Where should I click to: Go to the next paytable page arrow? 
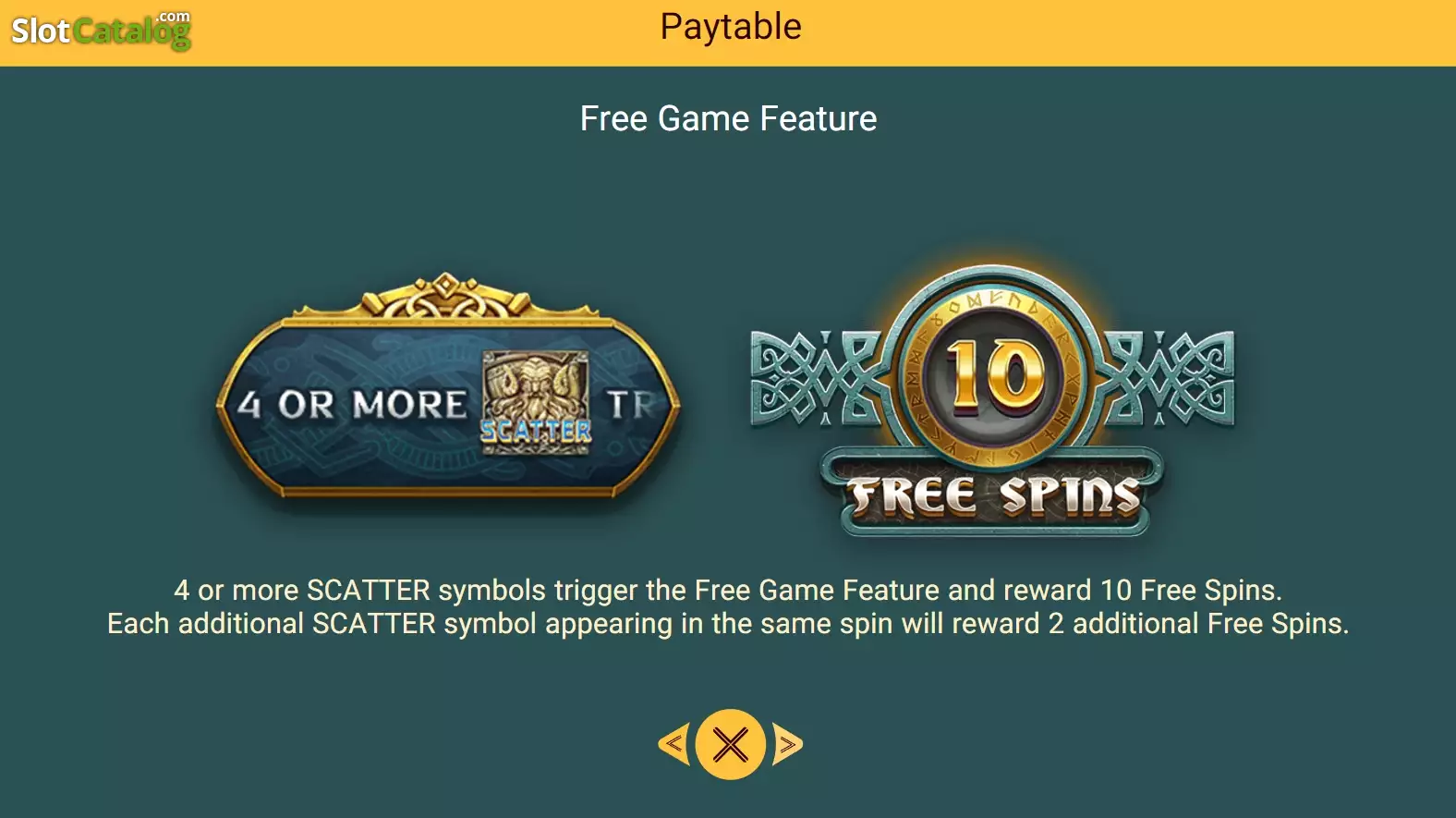point(787,744)
